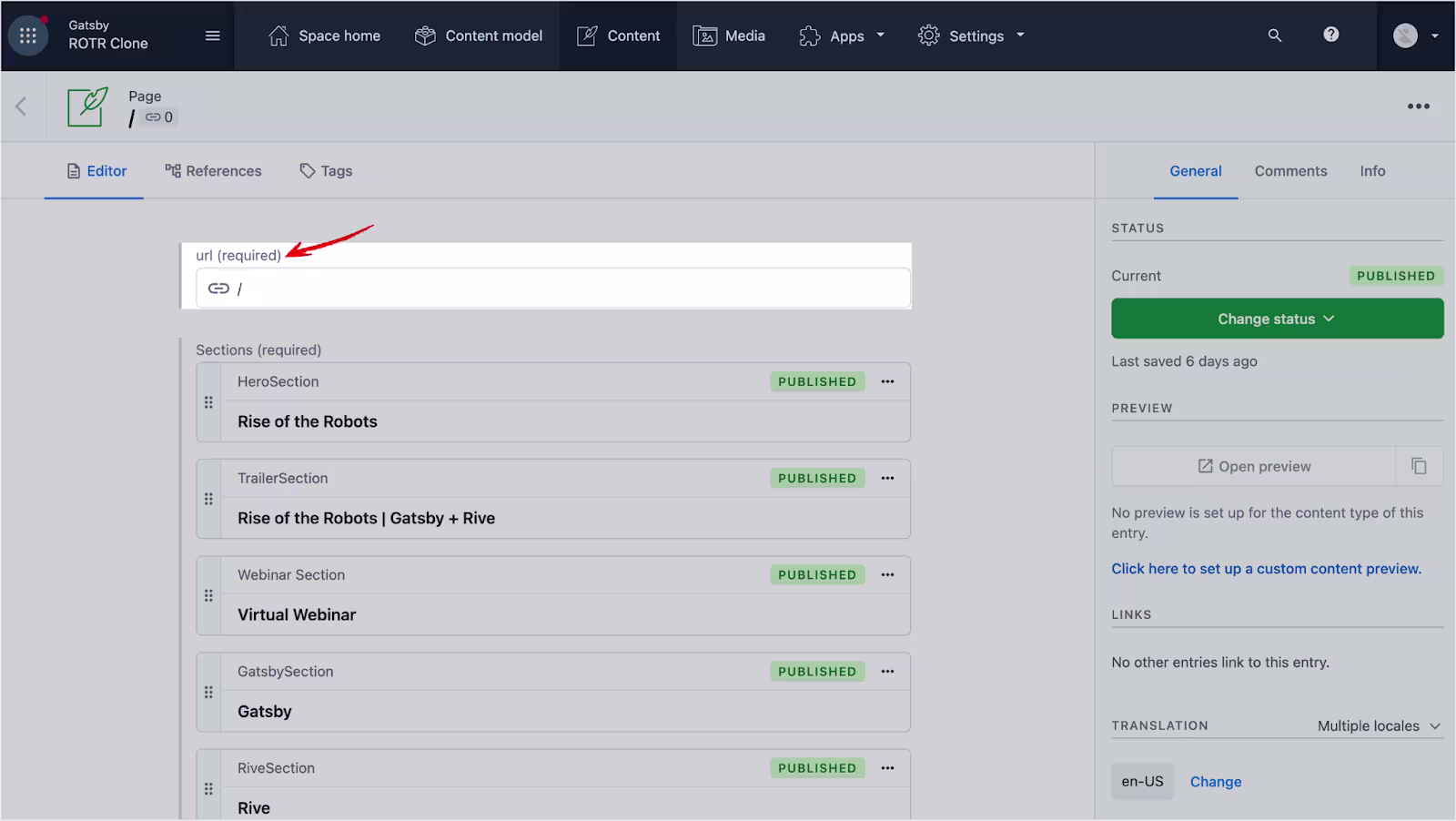This screenshot has width=1456, height=821.
Task: Open the apps grid launcher icon
Action: [28, 35]
